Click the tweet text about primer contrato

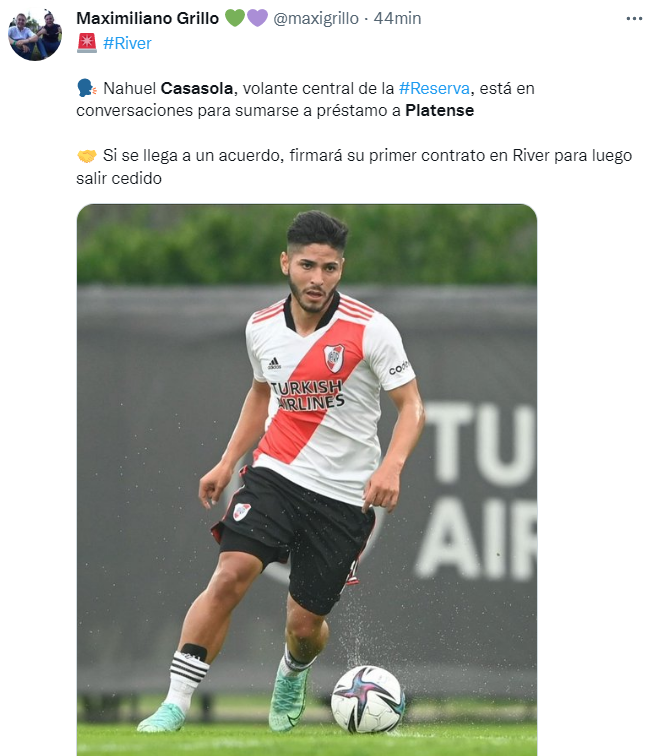tap(354, 167)
